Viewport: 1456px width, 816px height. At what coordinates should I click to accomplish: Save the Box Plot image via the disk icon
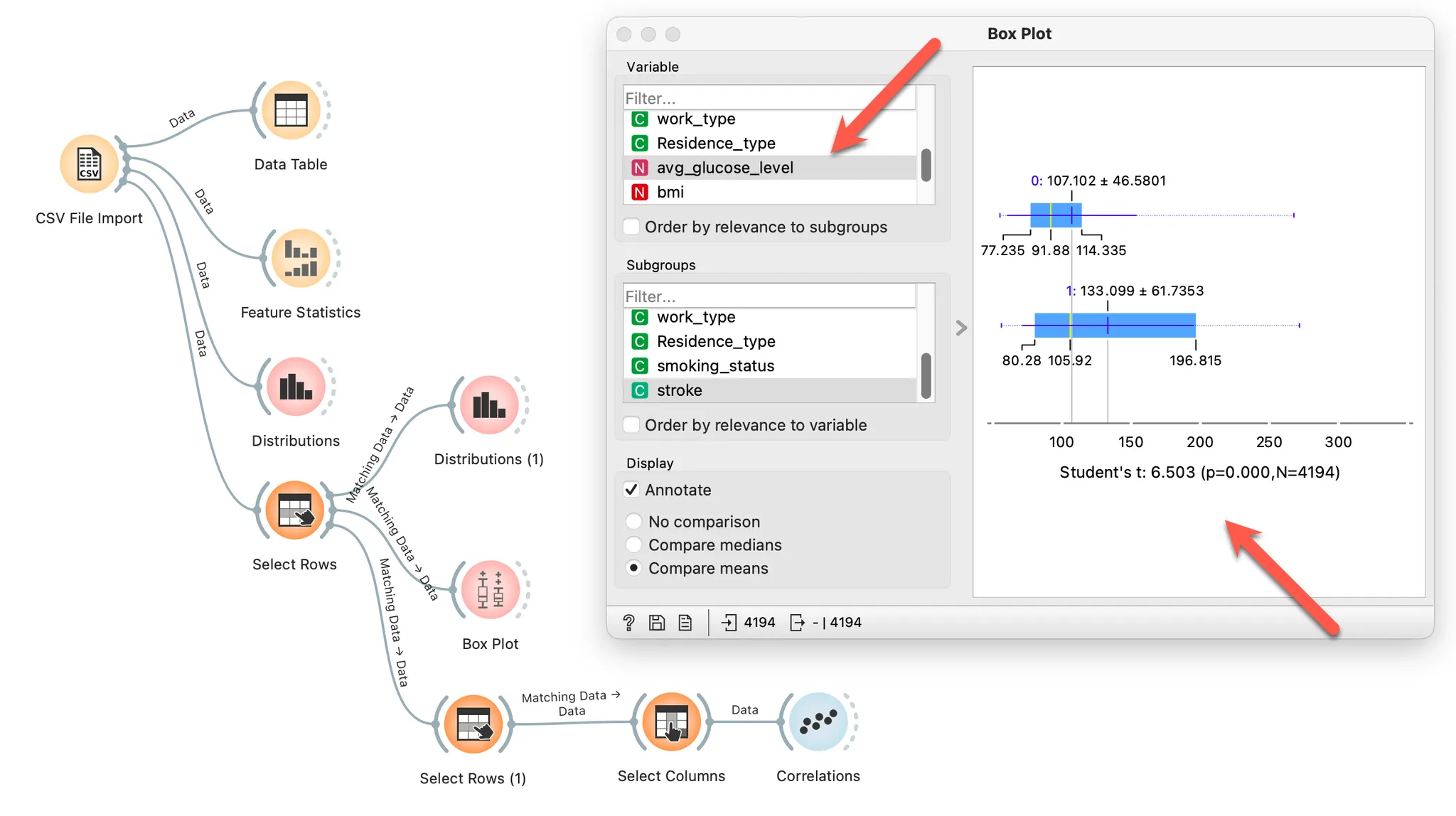pyautogui.click(x=657, y=623)
